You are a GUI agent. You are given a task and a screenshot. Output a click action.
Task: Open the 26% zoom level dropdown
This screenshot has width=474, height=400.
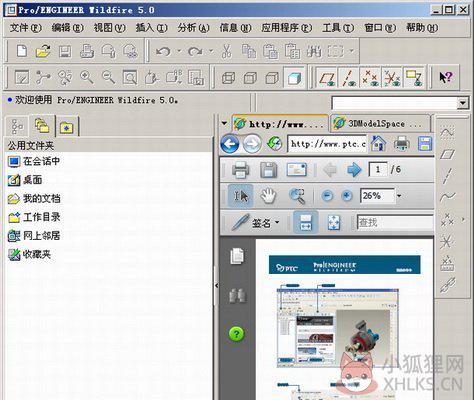(x=399, y=196)
